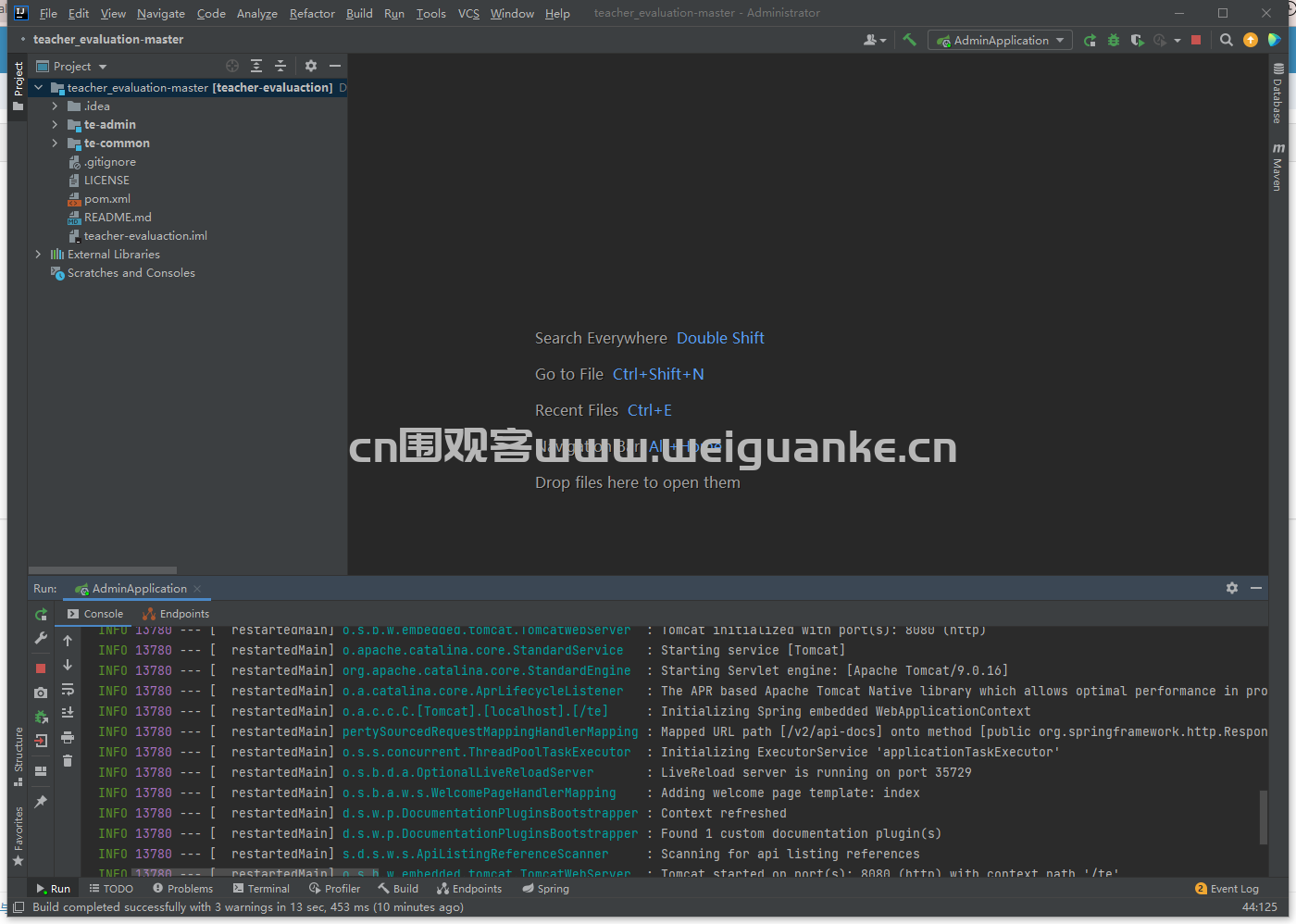The height and width of the screenshot is (924, 1296).
Task: Hide the Run panel with minus icon
Action: [x=1256, y=588]
